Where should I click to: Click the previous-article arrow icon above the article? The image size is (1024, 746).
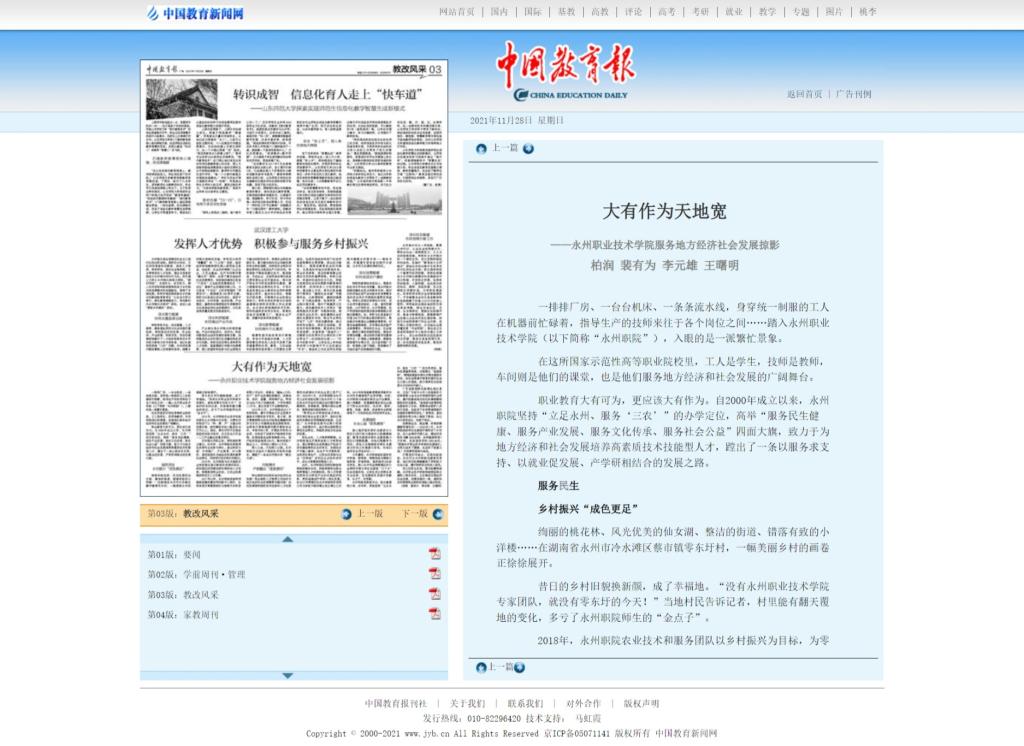tap(481, 148)
